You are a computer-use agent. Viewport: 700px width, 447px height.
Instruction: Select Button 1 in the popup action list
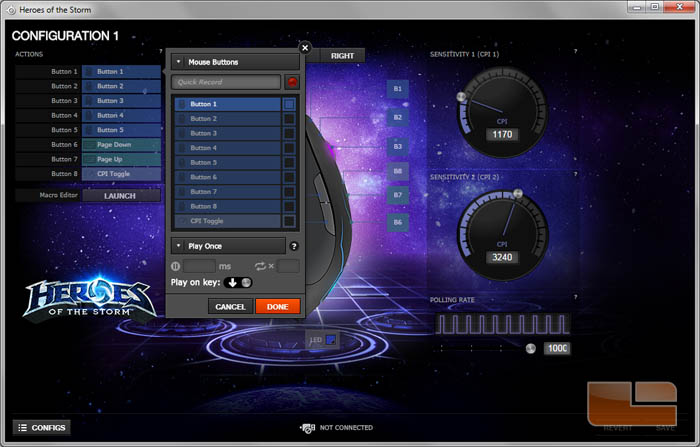[x=227, y=104]
